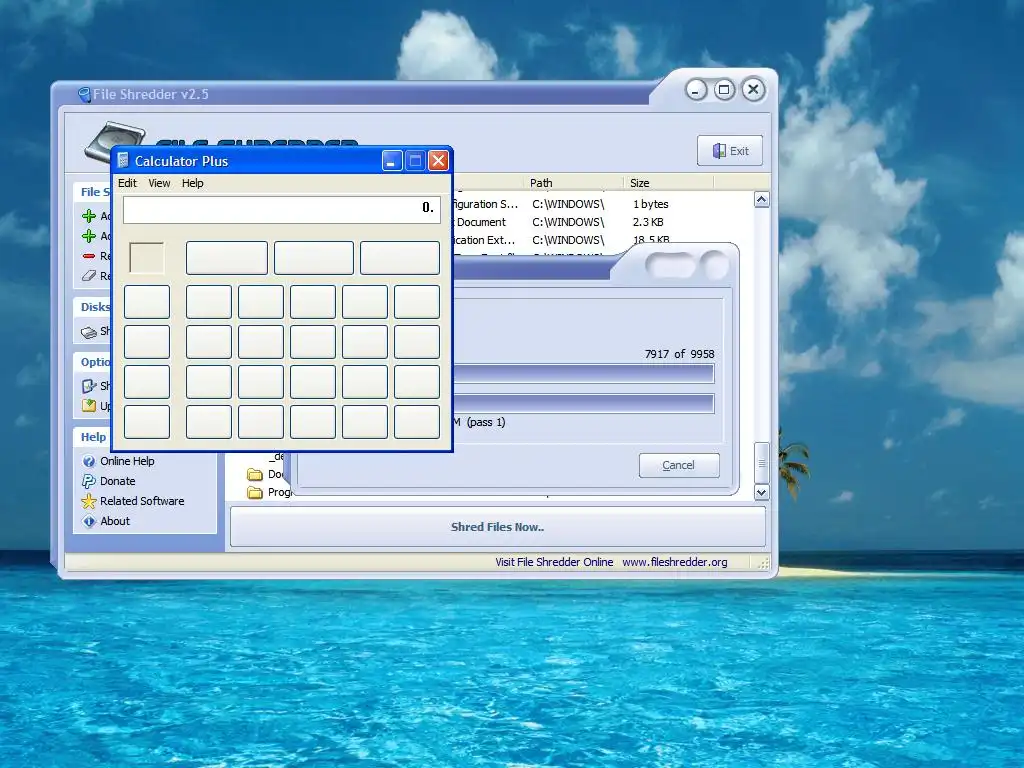Click the update icon under Options
The width and height of the screenshot is (1024, 768).
pyautogui.click(x=89, y=406)
